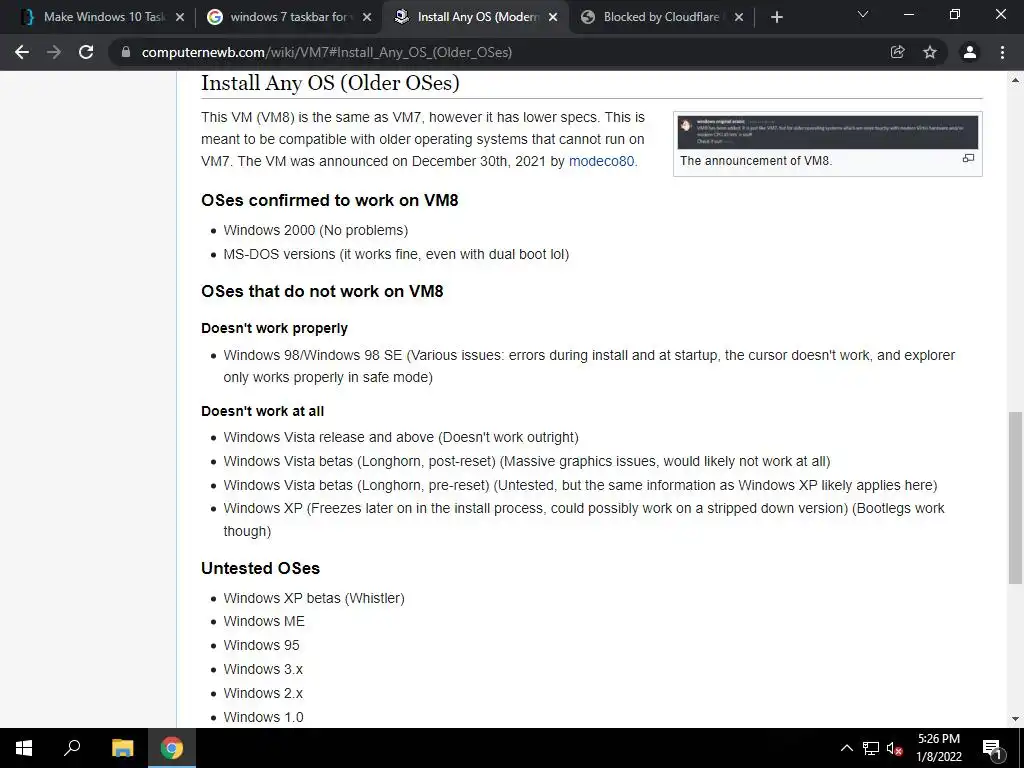Click the page vertical scrollbar thumb

click(1015, 497)
